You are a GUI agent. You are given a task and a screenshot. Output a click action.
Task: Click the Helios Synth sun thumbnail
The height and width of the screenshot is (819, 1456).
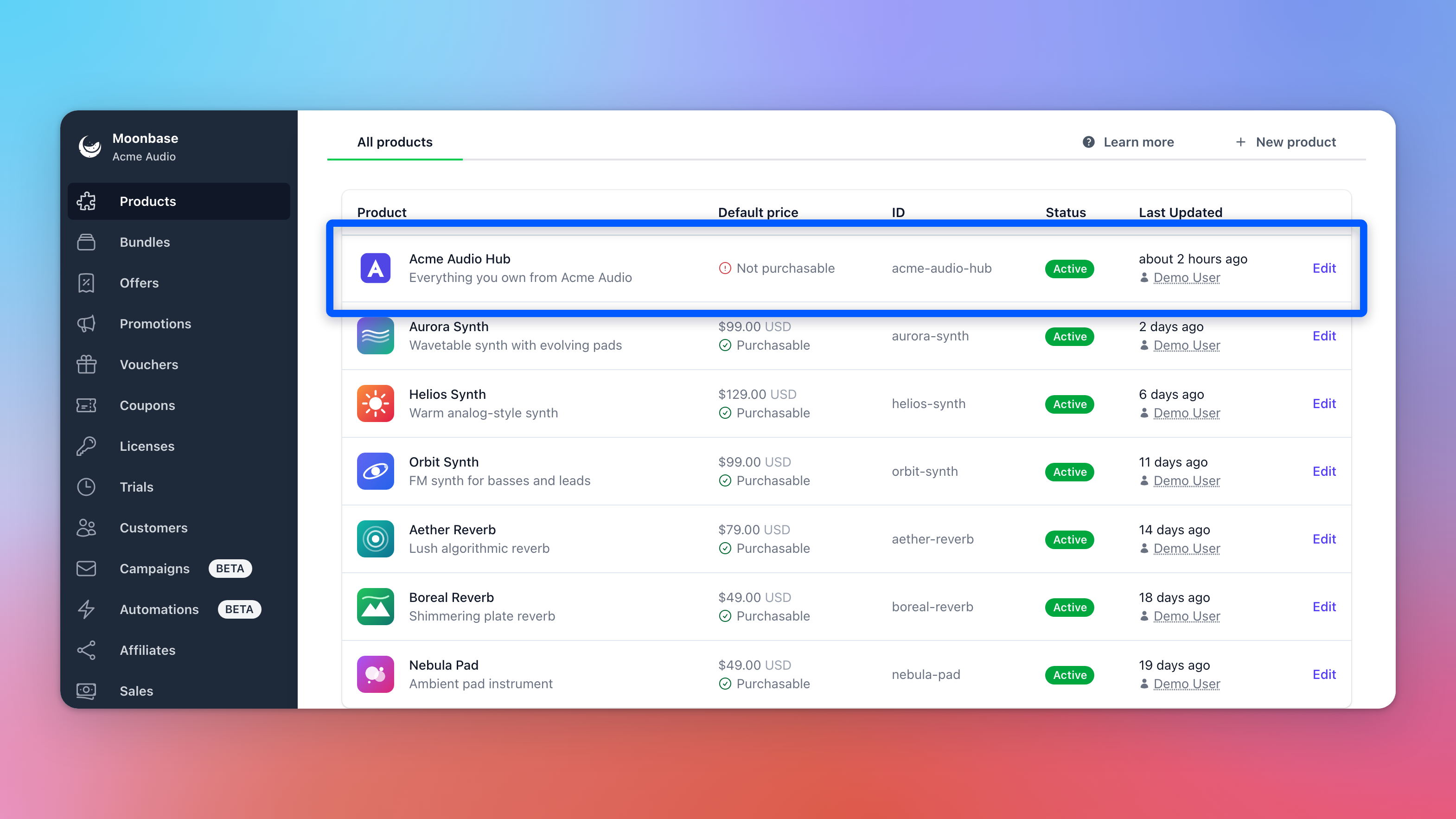click(x=375, y=403)
